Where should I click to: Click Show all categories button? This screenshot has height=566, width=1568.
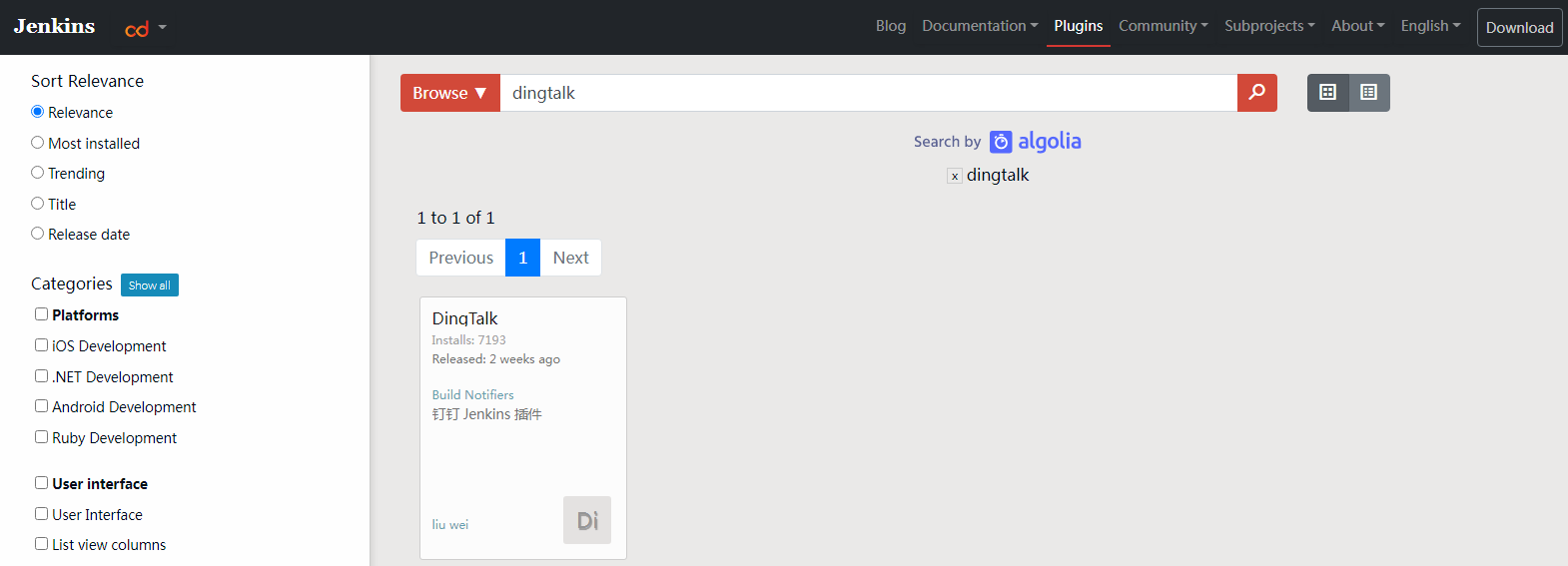[x=150, y=285]
